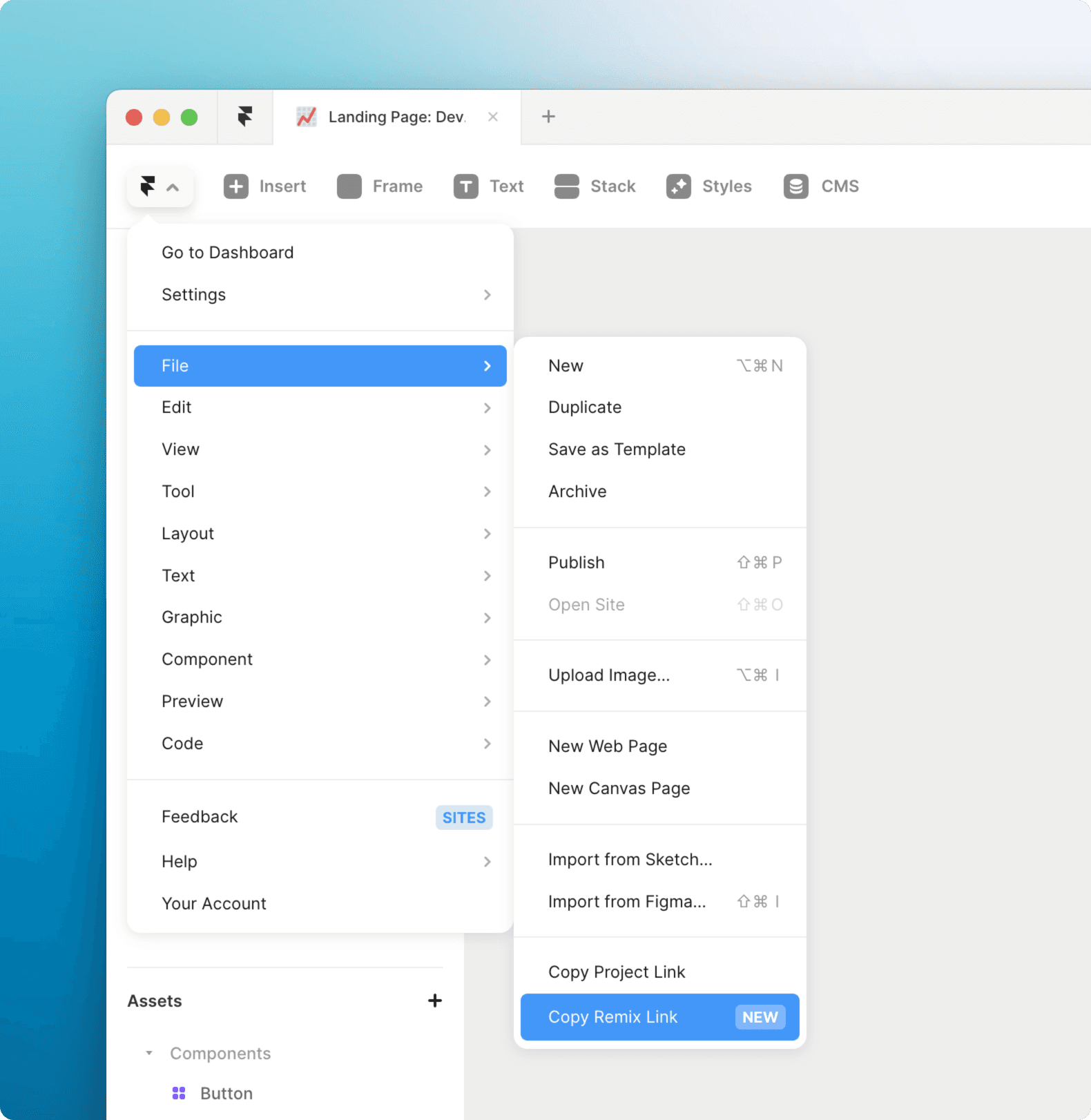Viewport: 1091px width, 1120px height.
Task: Switch to Landing Page: Dev tab
Action: pyautogui.click(x=397, y=117)
